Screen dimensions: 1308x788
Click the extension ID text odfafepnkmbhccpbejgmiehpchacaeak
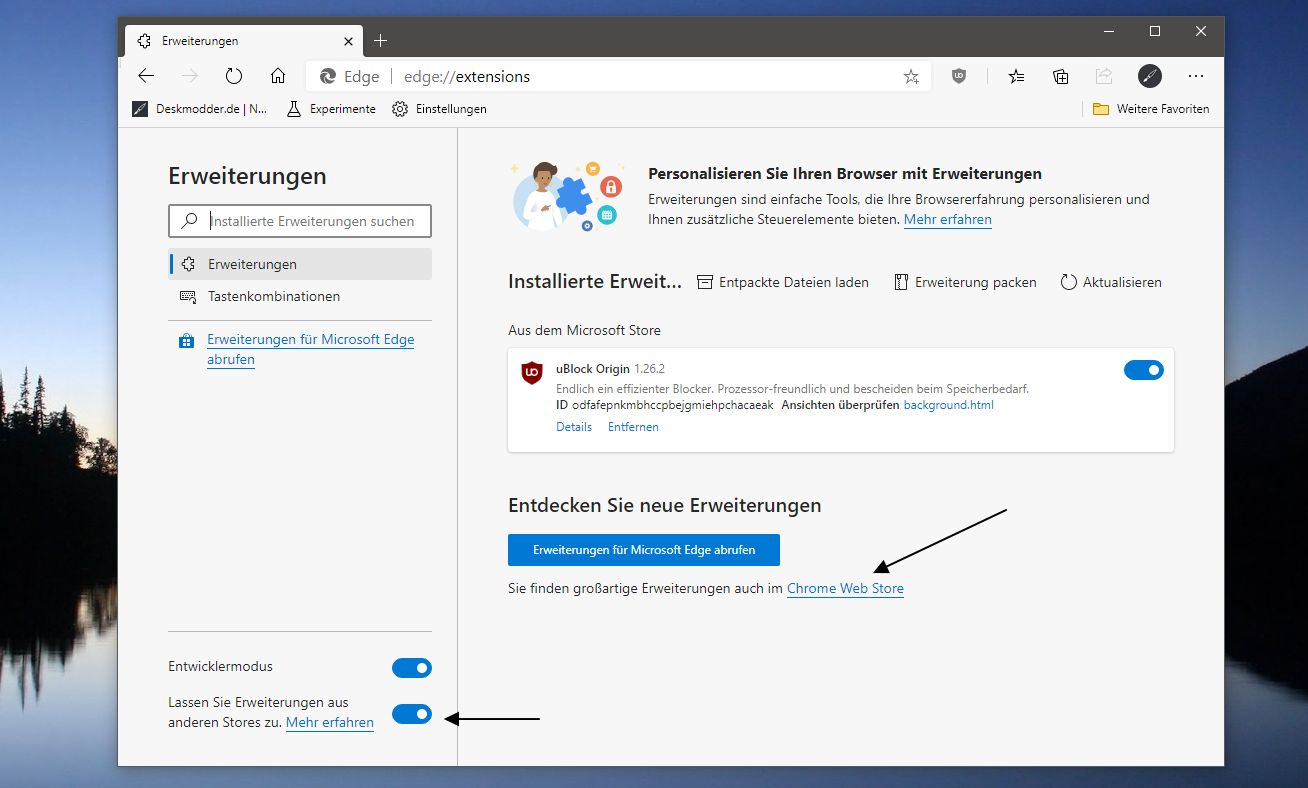673,405
